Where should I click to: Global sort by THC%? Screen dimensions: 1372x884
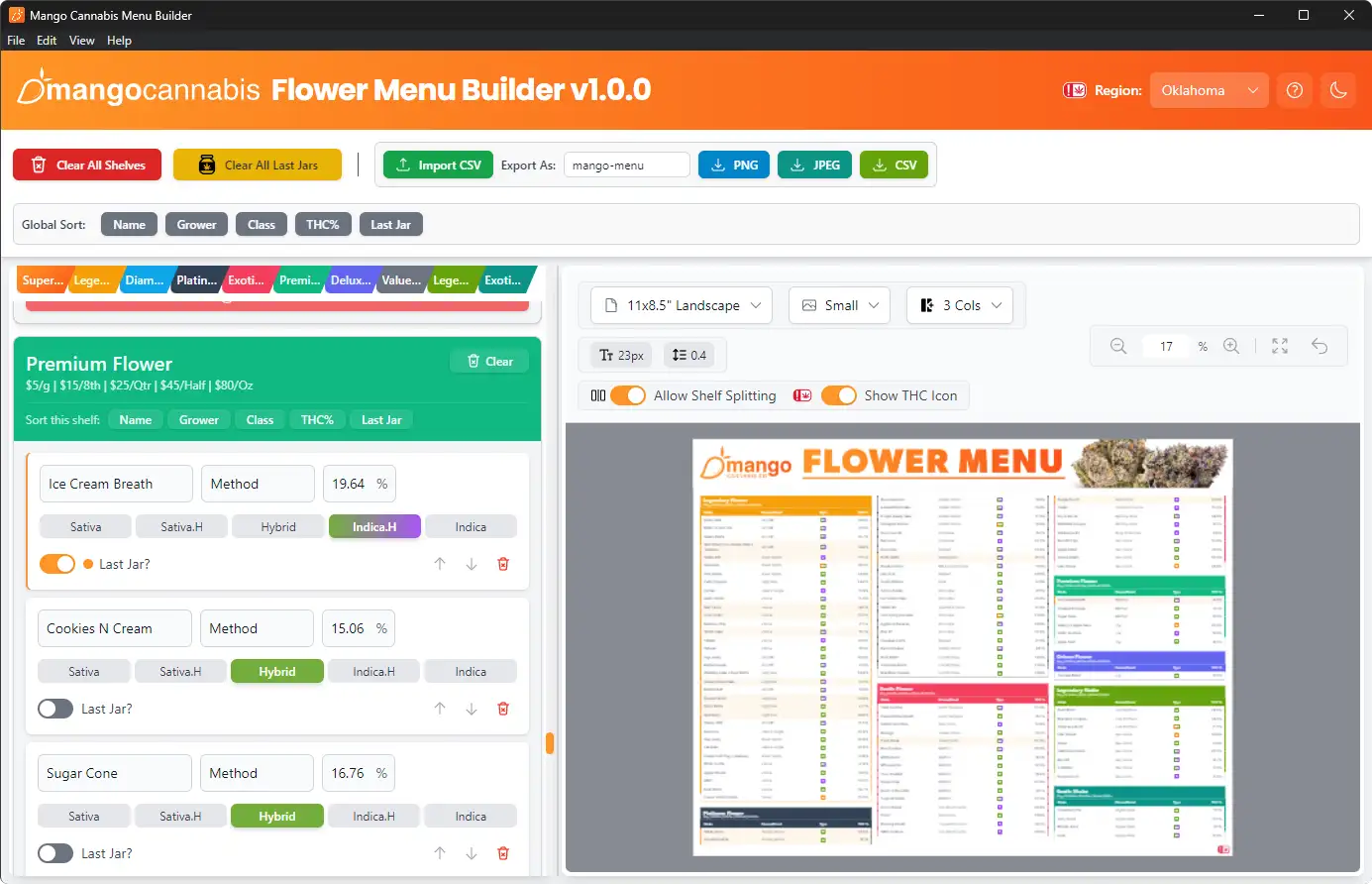click(323, 225)
